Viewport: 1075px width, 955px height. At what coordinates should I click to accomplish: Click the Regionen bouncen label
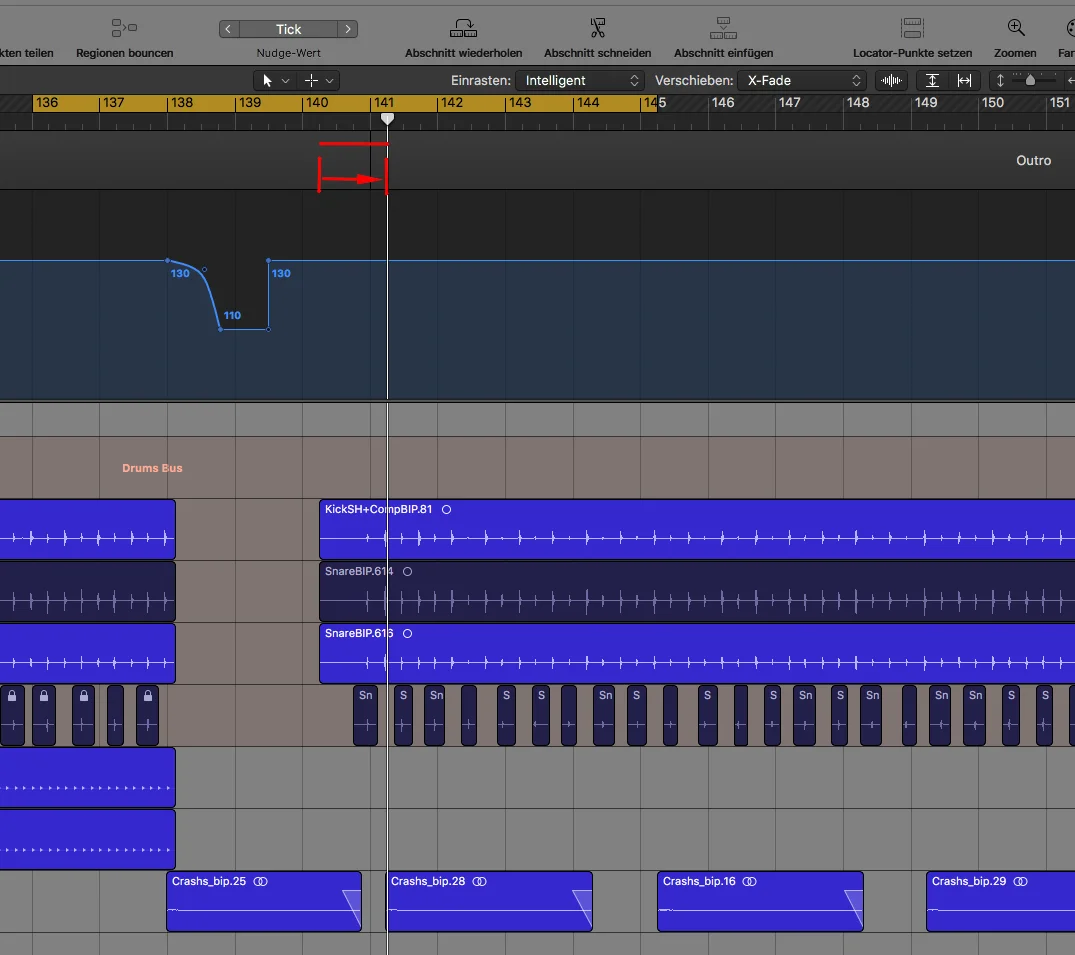click(x=125, y=53)
